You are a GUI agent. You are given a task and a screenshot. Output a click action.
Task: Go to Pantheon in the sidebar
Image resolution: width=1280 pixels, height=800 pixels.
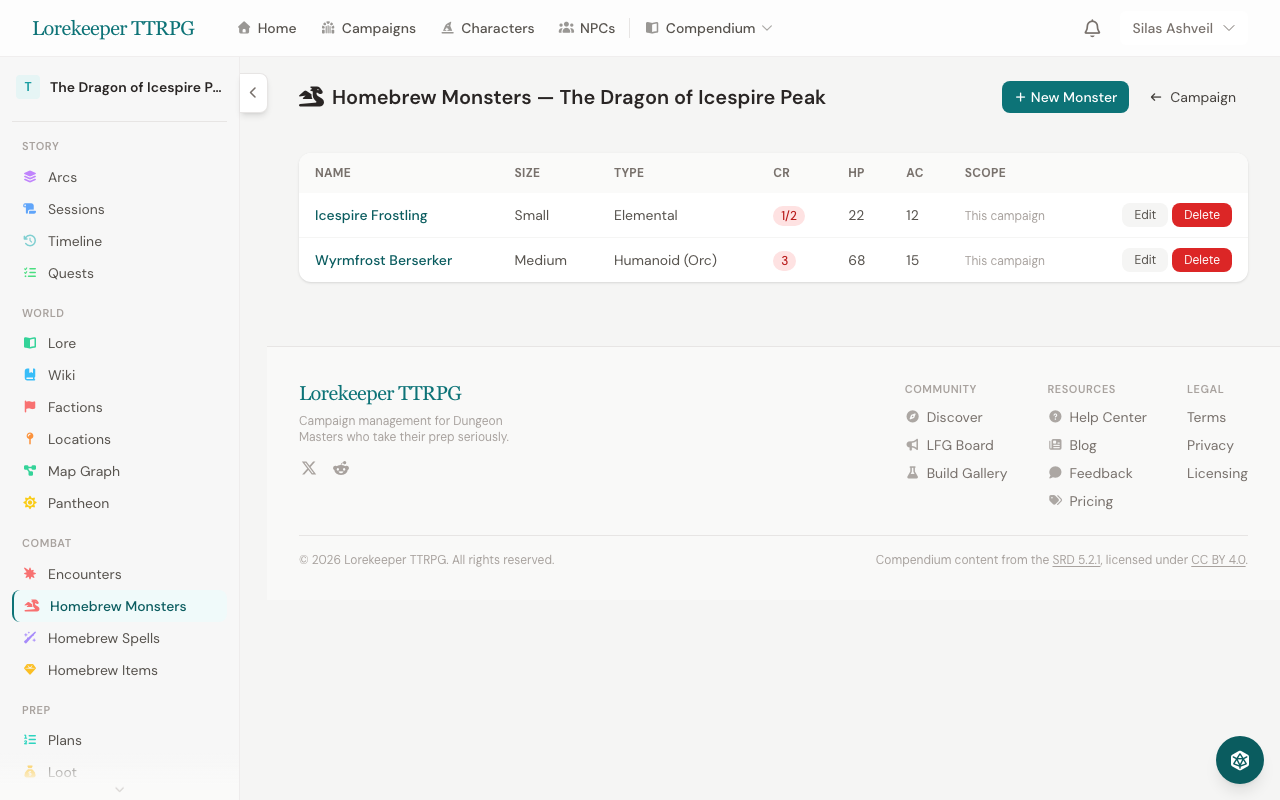pyautogui.click(x=78, y=503)
